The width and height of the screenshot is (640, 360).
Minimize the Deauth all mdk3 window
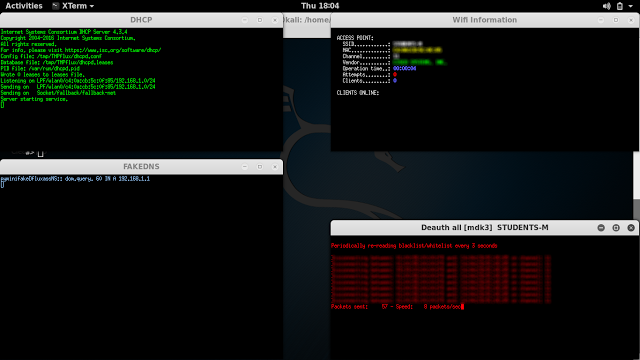[x=601, y=228]
